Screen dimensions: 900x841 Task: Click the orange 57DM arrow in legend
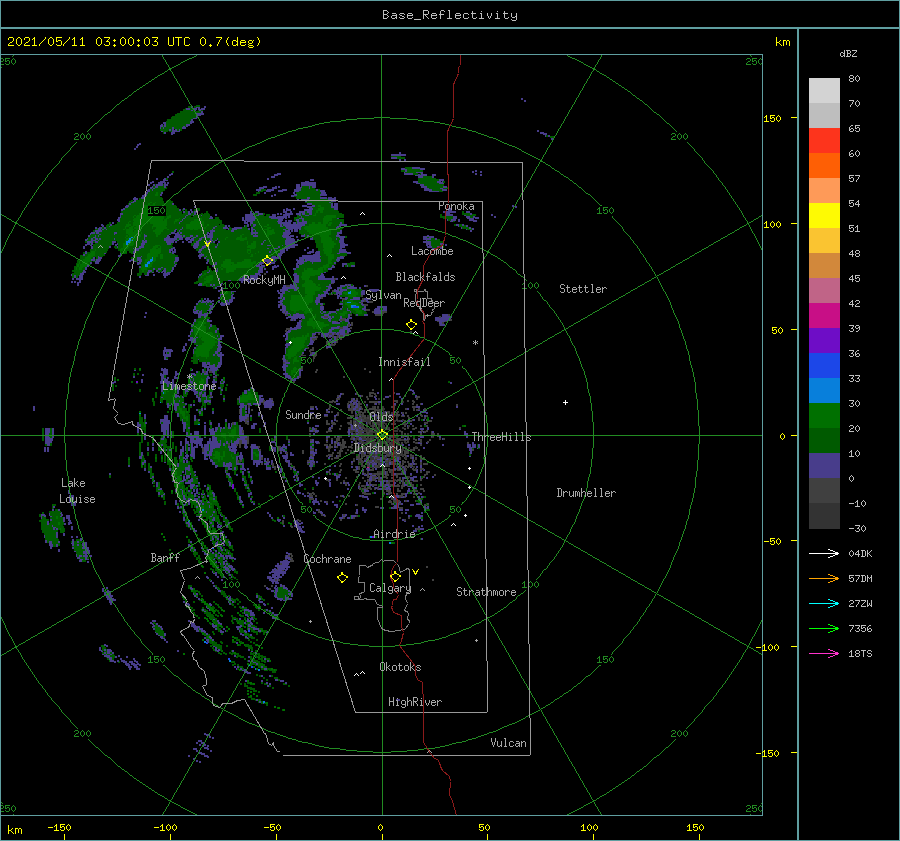click(x=824, y=579)
